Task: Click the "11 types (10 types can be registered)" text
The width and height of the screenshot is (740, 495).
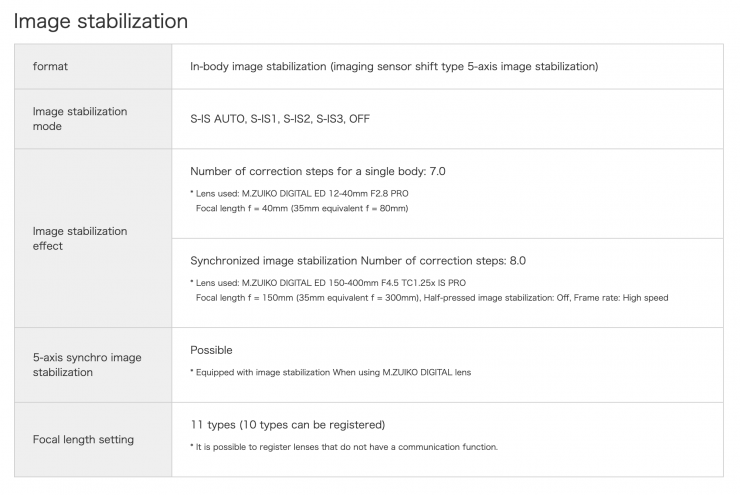Action: click(287, 425)
